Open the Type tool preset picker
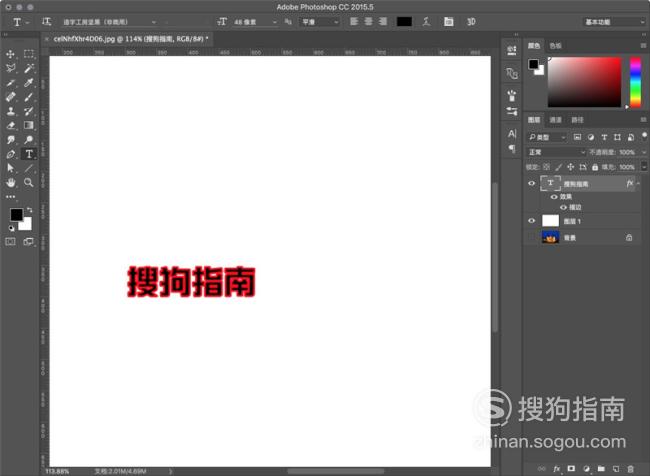 [x=20, y=22]
